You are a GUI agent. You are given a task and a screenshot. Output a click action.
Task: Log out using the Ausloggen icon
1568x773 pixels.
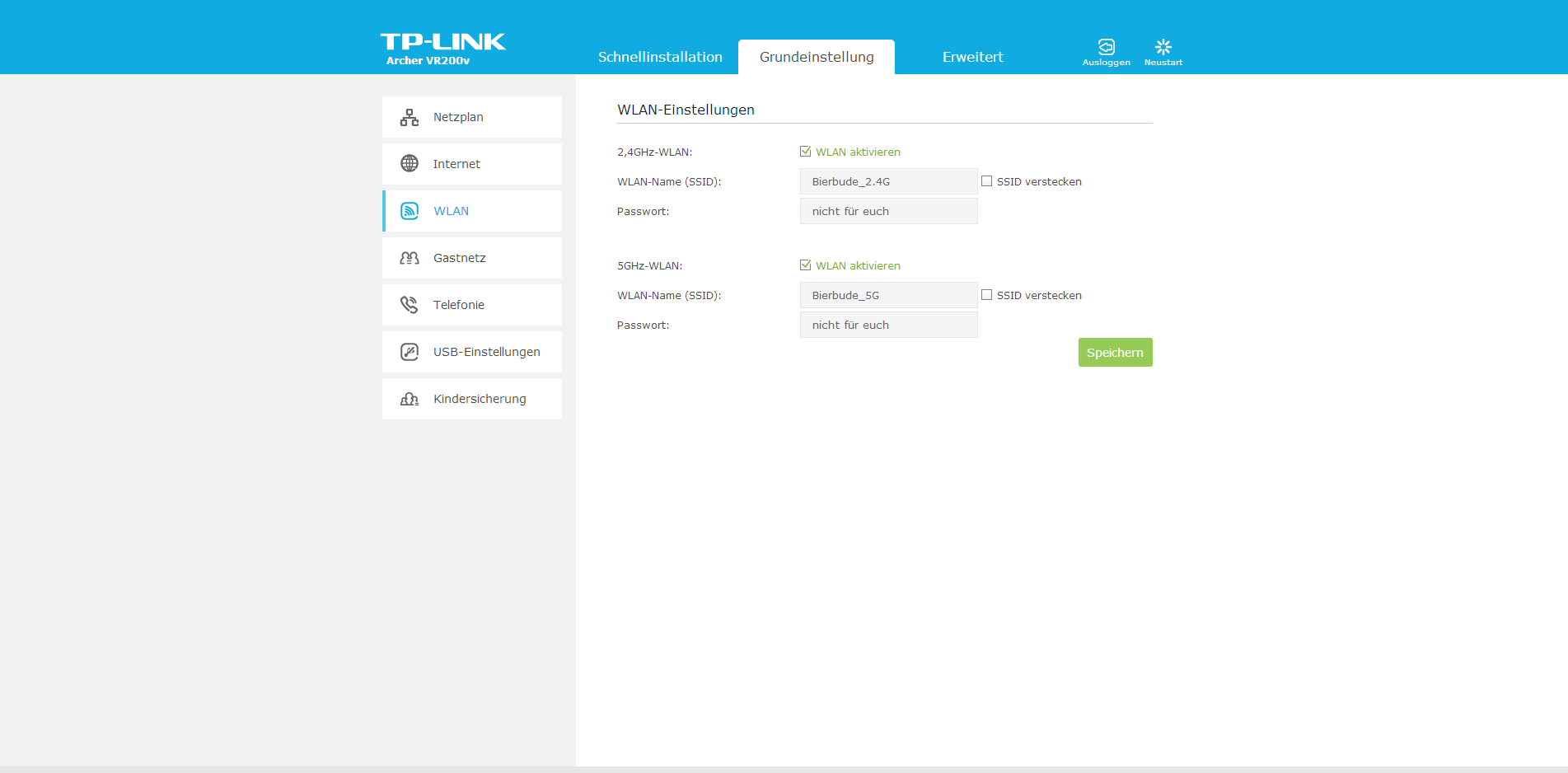(x=1106, y=48)
